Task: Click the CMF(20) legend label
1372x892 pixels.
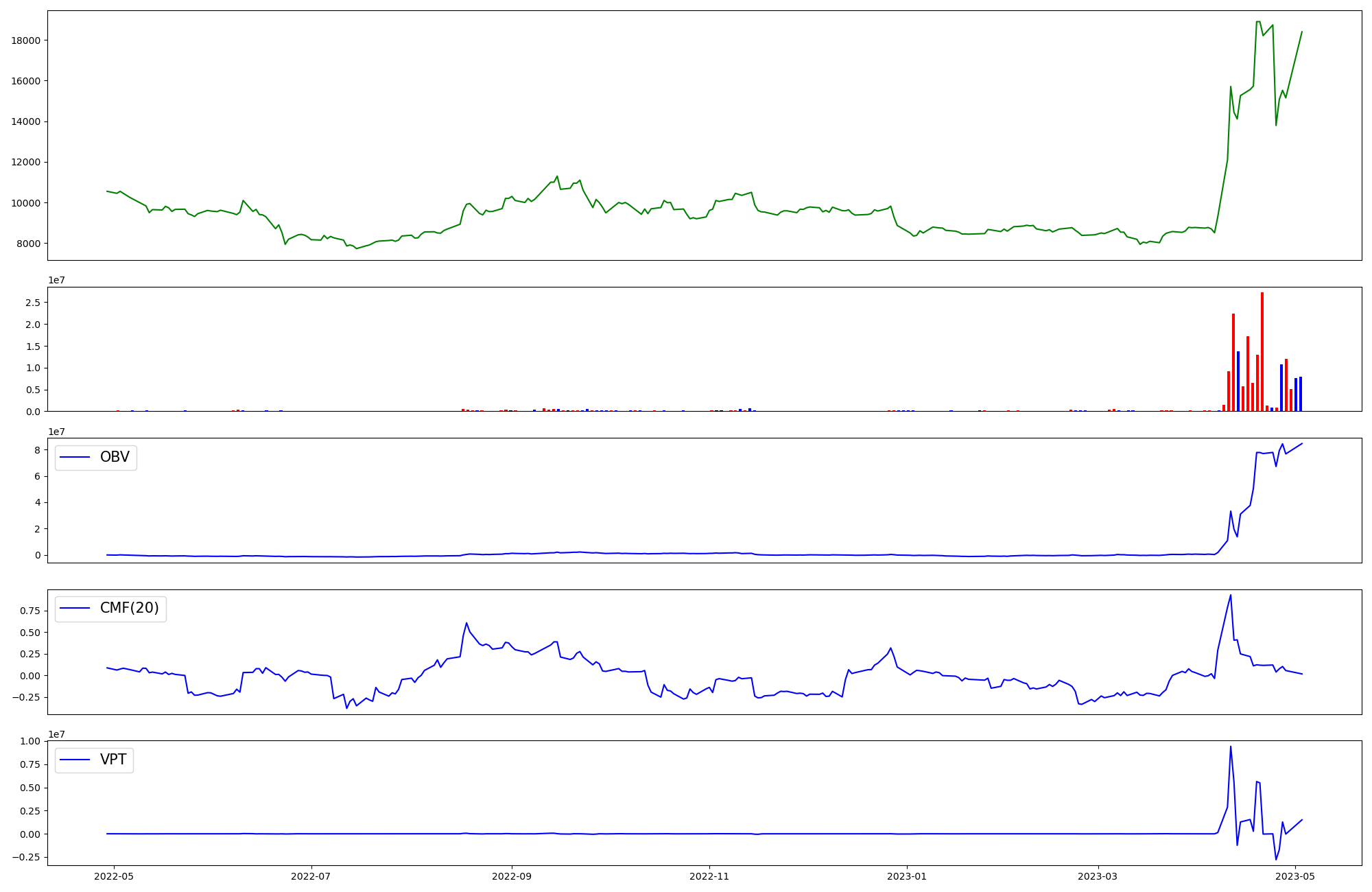Action: [129, 609]
